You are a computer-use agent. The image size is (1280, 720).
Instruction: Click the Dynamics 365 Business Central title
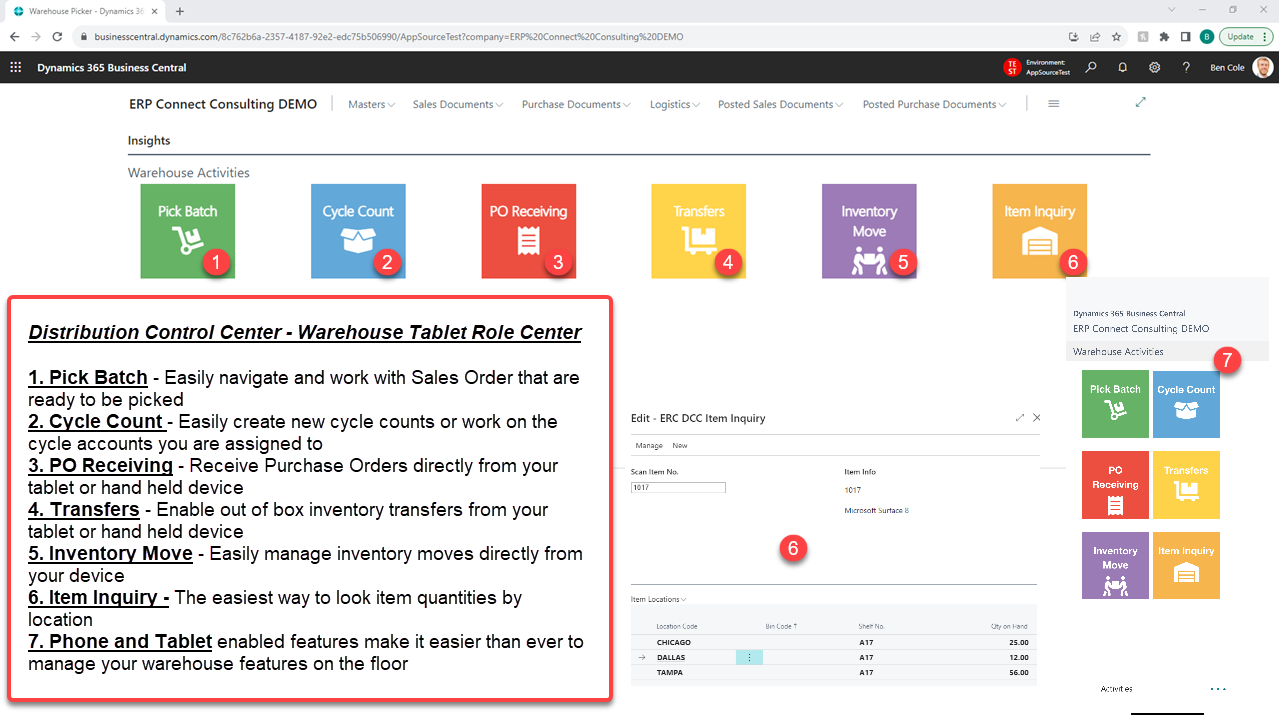click(111, 68)
